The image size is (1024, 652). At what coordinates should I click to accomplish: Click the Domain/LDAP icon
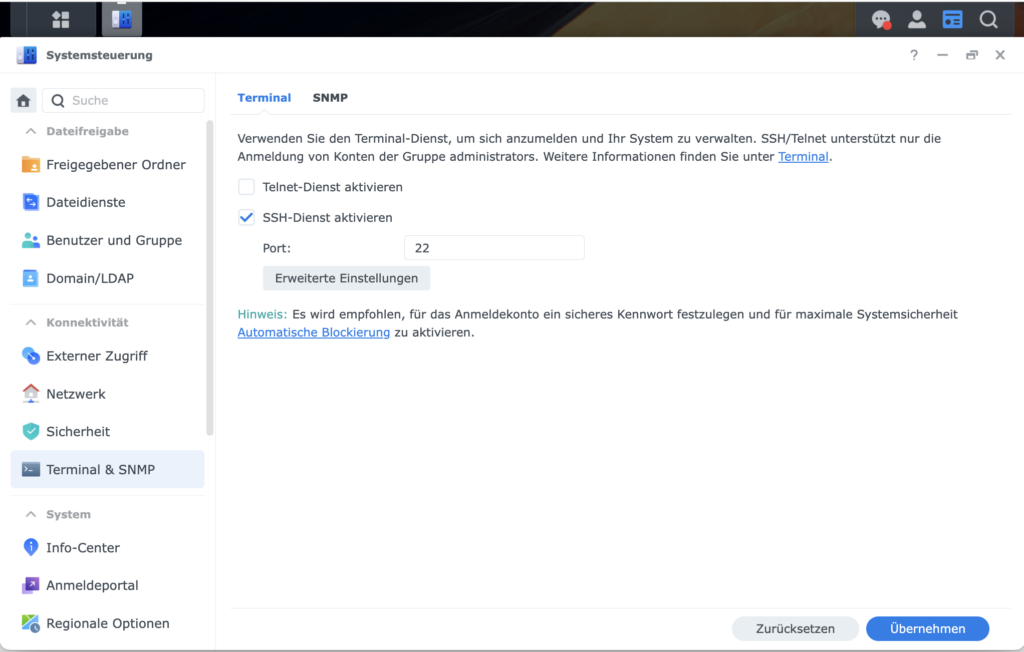(x=31, y=278)
